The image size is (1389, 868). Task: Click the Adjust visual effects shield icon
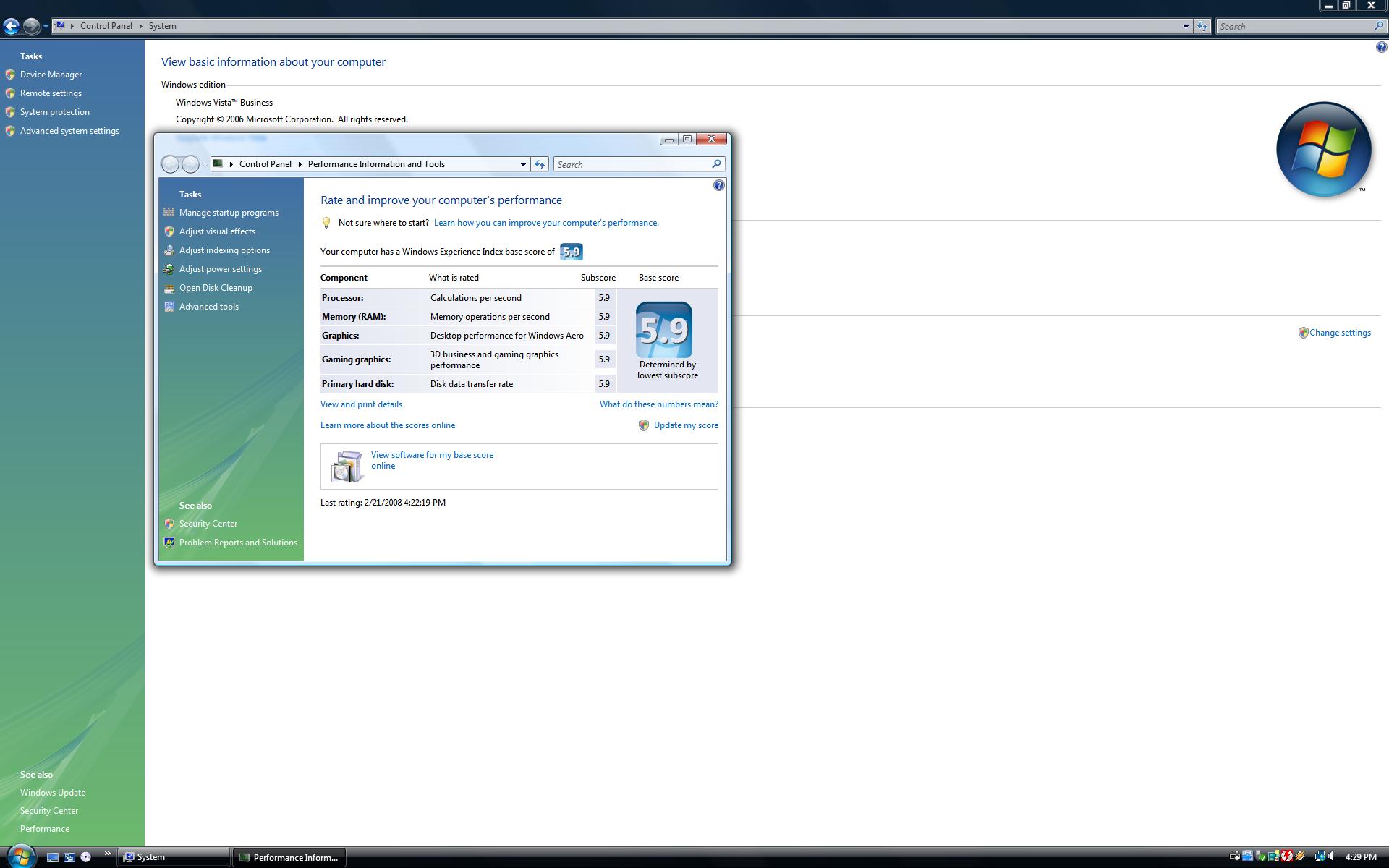(x=169, y=231)
